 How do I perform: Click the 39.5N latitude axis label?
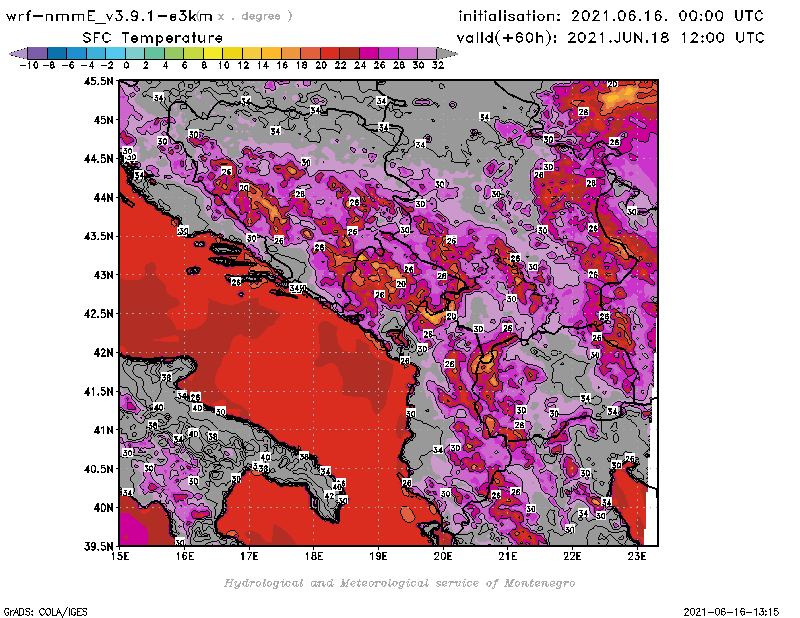click(98, 547)
